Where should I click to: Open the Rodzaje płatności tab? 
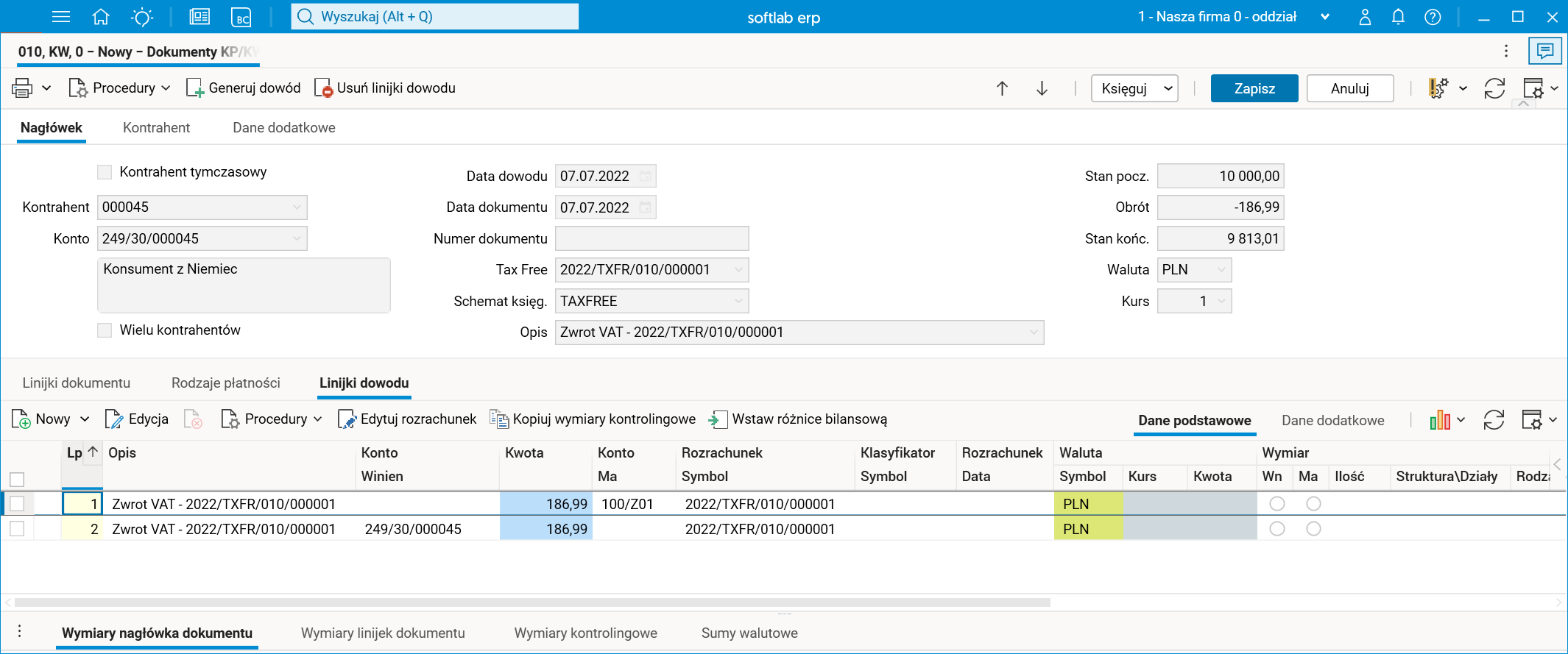[225, 383]
